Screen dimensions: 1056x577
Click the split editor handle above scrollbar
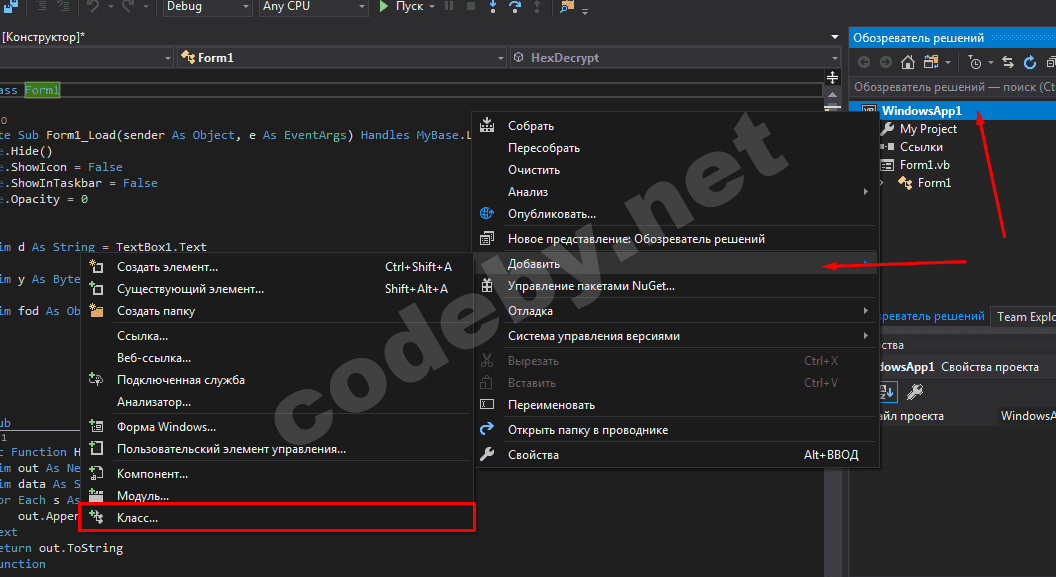tap(832, 77)
